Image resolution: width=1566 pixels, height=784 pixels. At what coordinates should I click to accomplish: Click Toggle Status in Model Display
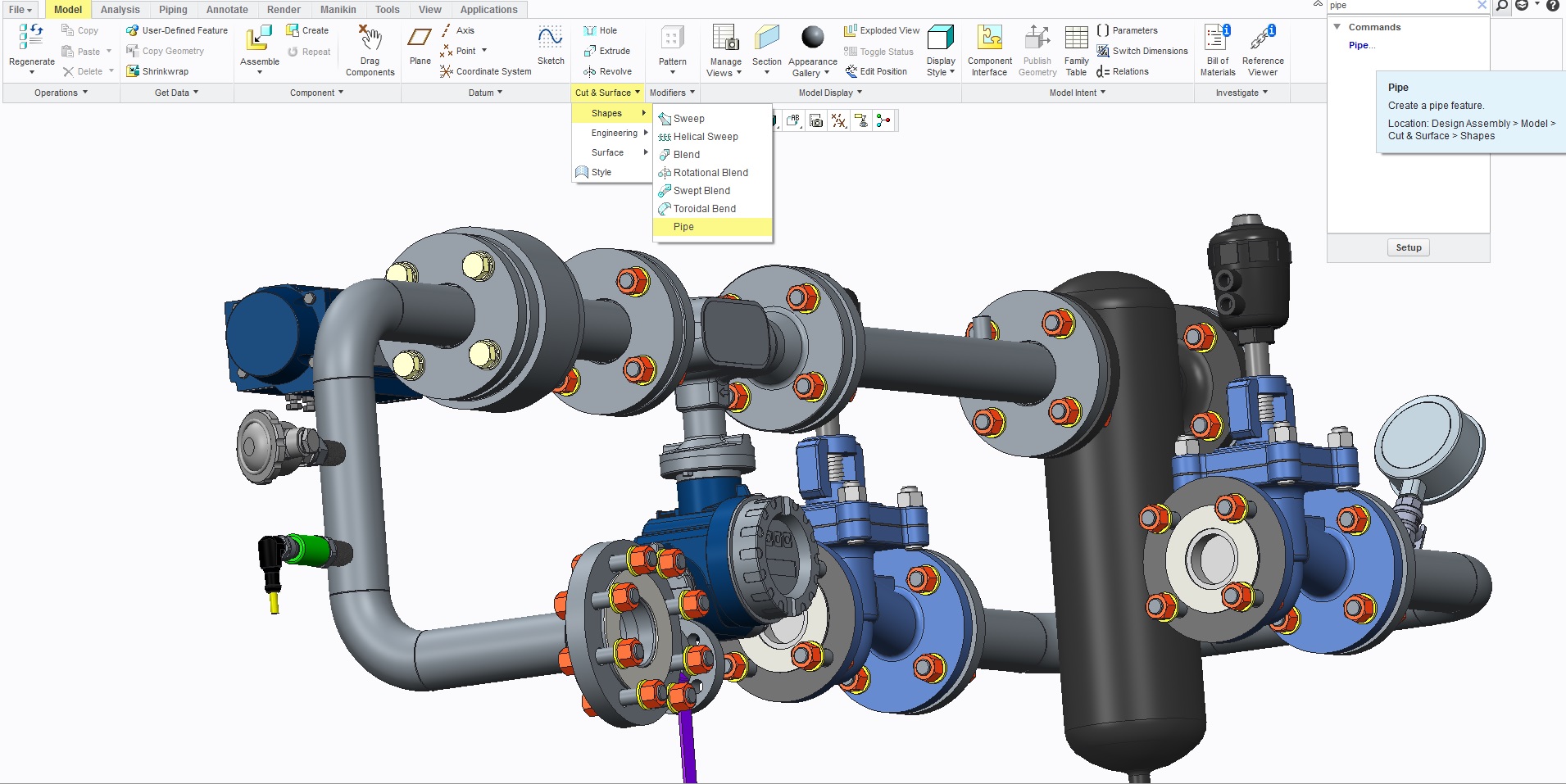pos(878,52)
